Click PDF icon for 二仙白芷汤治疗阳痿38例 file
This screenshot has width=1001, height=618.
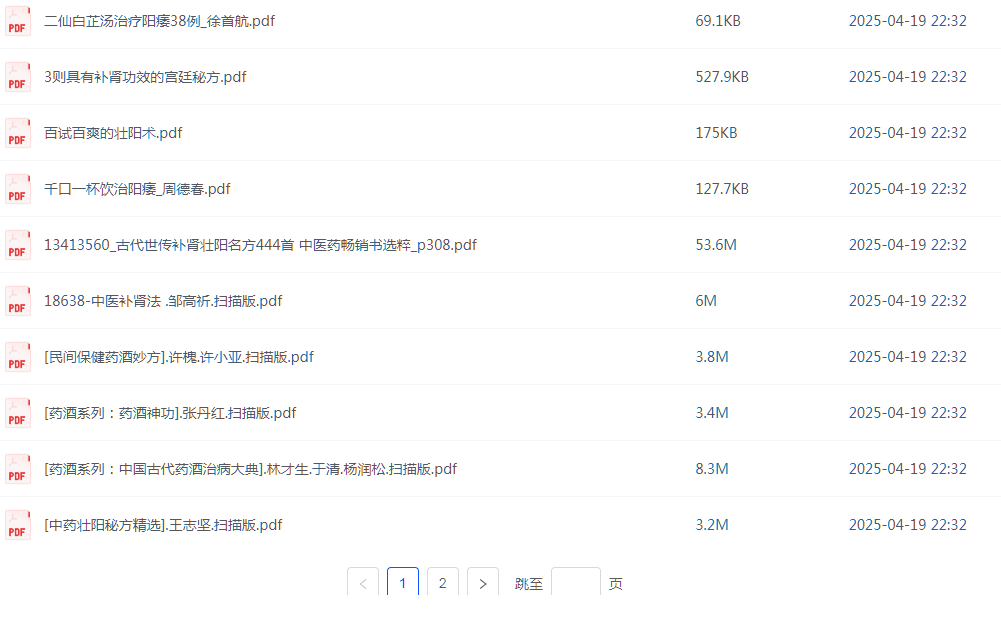(x=18, y=21)
